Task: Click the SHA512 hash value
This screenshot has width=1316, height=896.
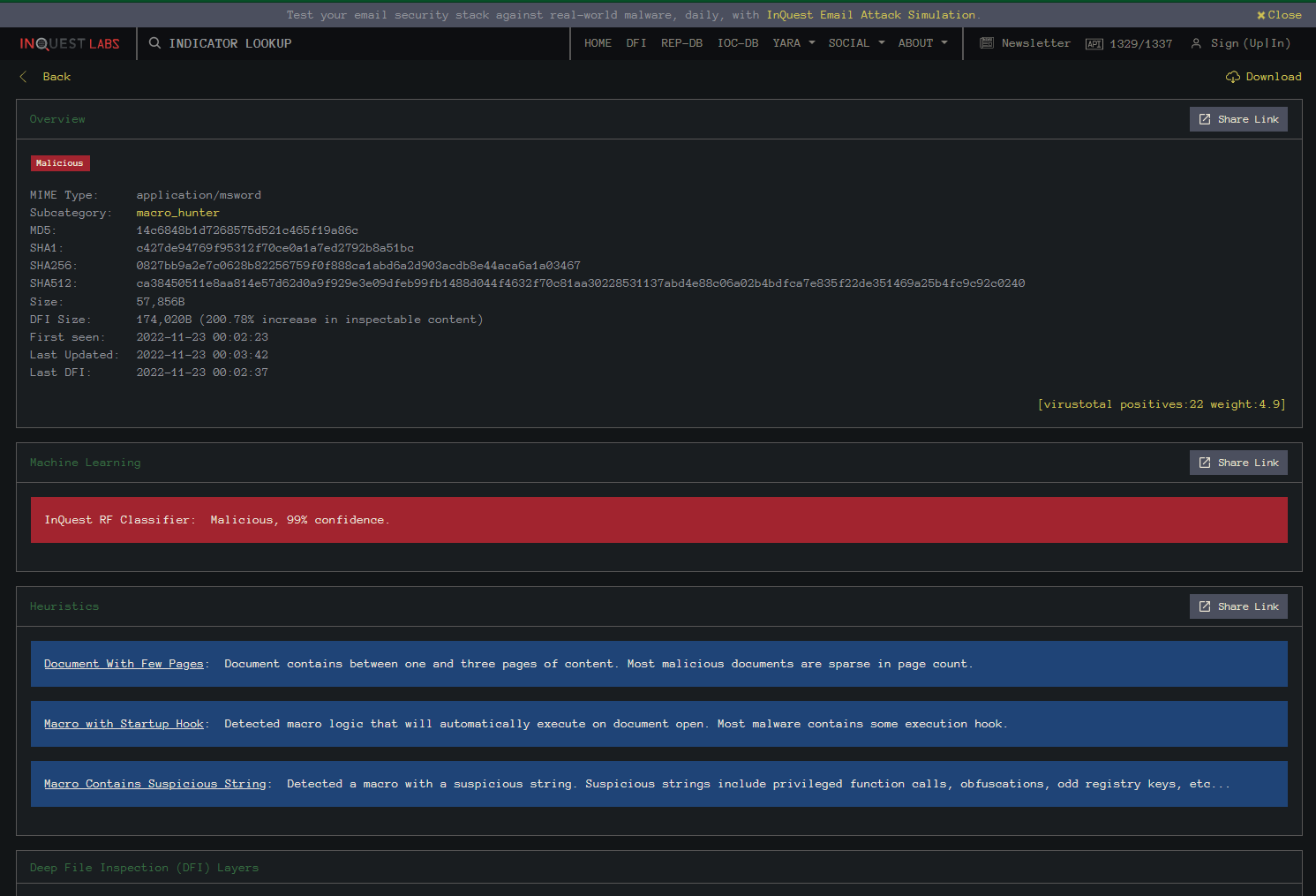Action: coord(581,283)
